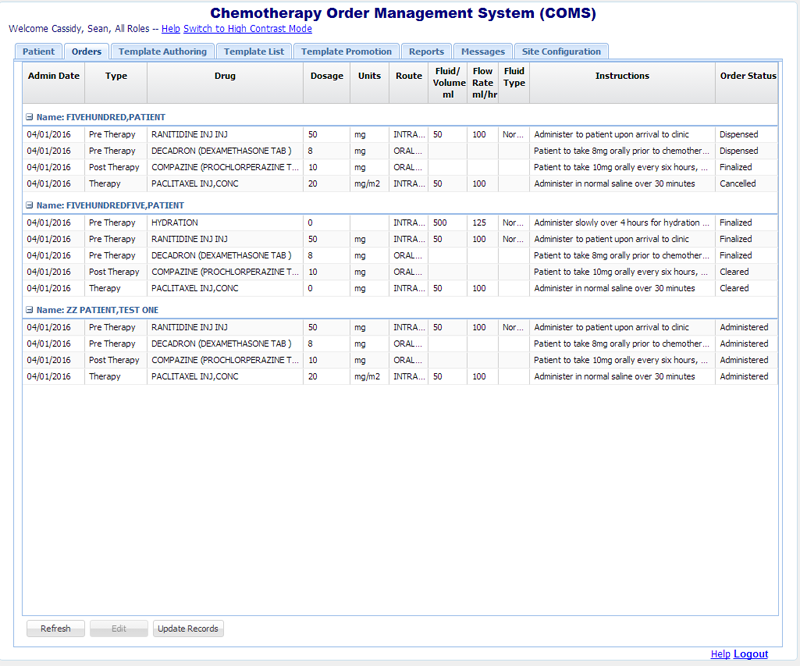Sort by Drug column header
This screenshot has width=800, height=666.
click(x=225, y=83)
